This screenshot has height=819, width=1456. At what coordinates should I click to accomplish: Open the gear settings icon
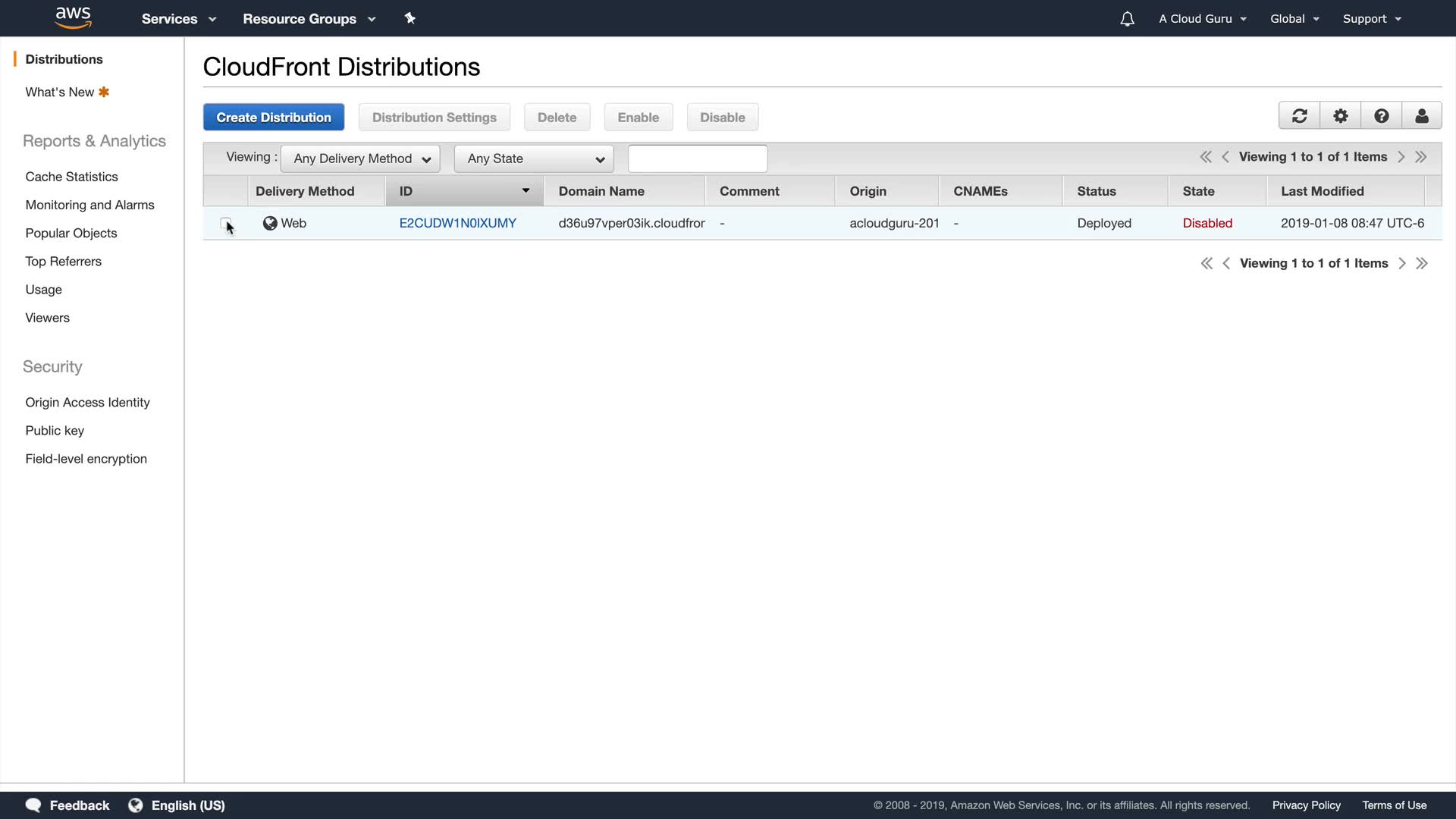click(x=1340, y=116)
